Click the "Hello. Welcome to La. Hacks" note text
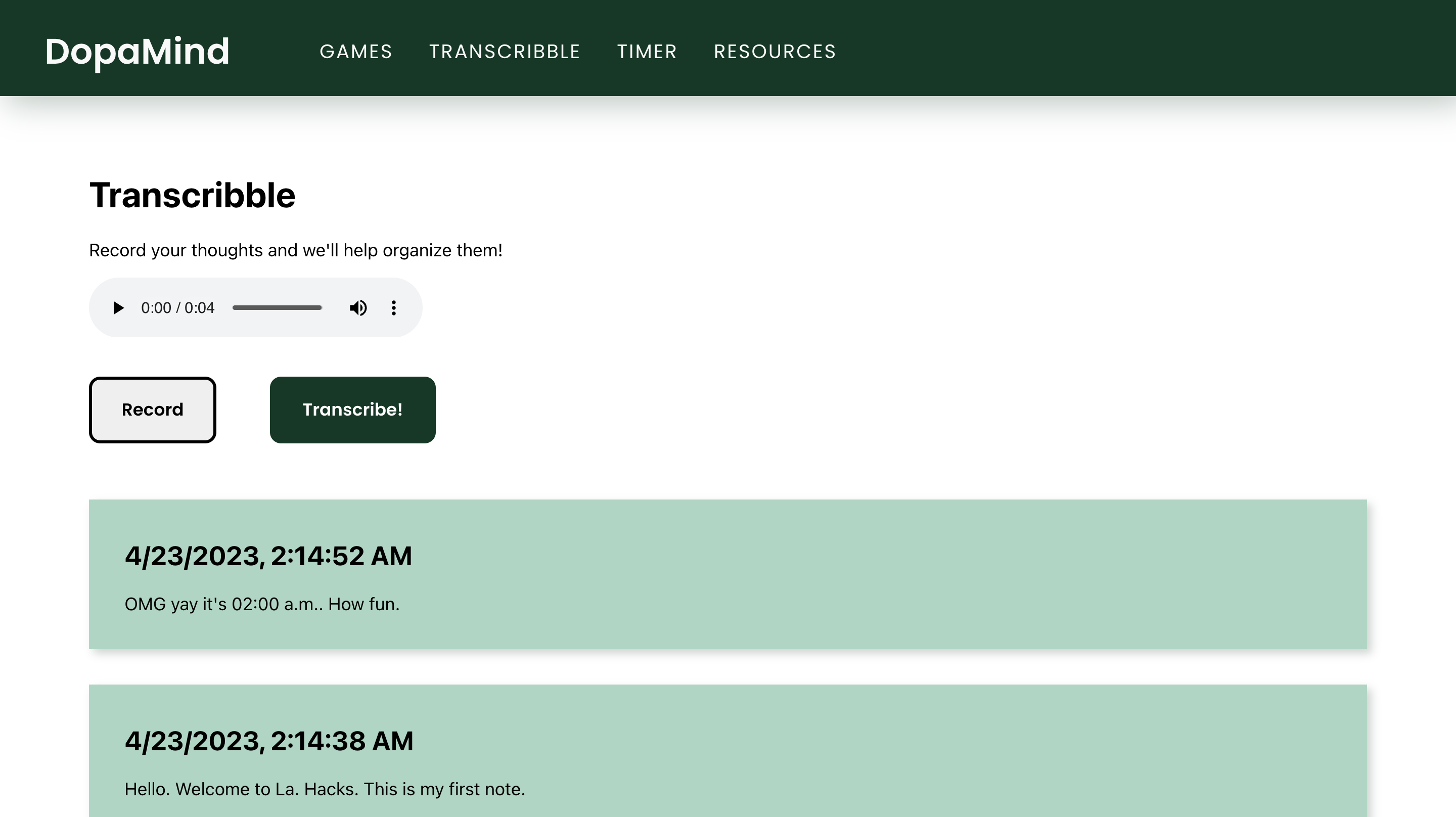Viewport: 1456px width, 817px height. [325, 789]
